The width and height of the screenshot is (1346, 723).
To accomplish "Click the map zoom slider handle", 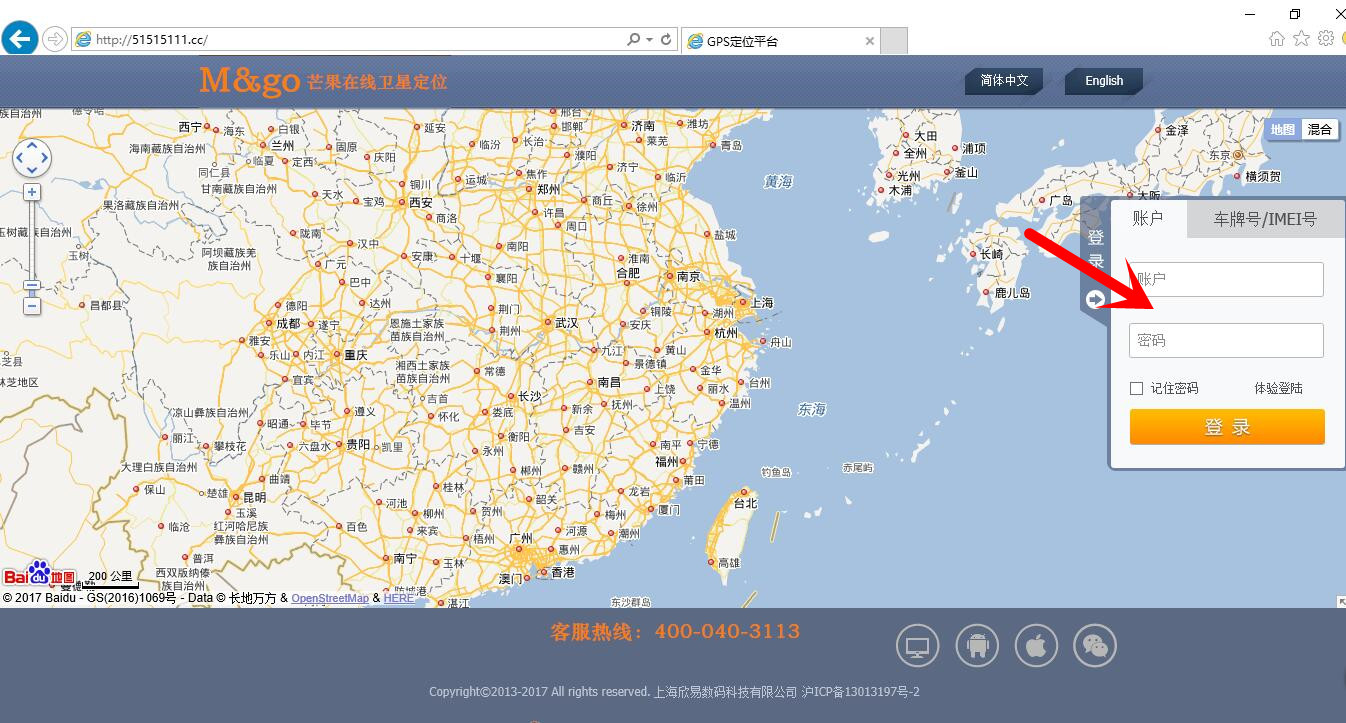I will 32,285.
